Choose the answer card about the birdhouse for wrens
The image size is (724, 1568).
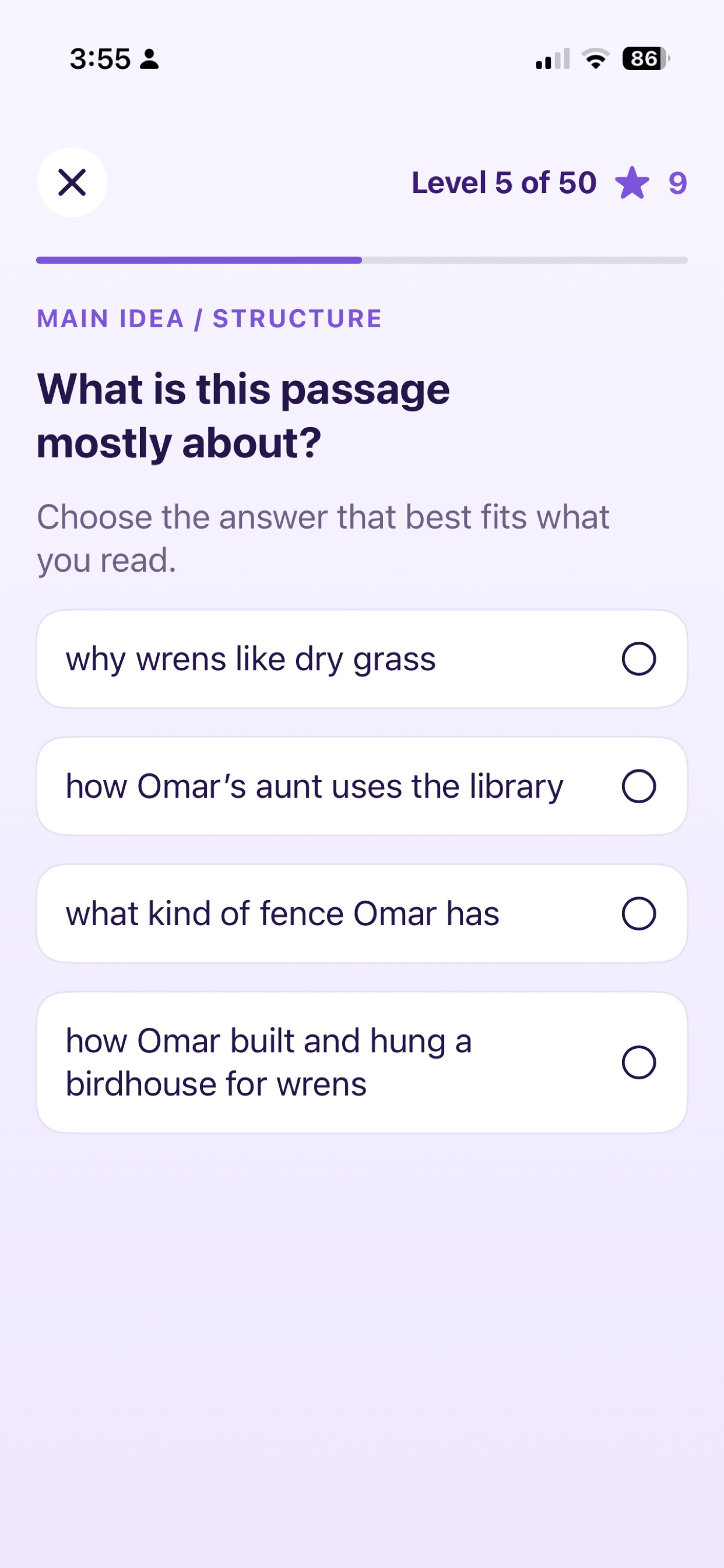pyautogui.click(x=362, y=1062)
